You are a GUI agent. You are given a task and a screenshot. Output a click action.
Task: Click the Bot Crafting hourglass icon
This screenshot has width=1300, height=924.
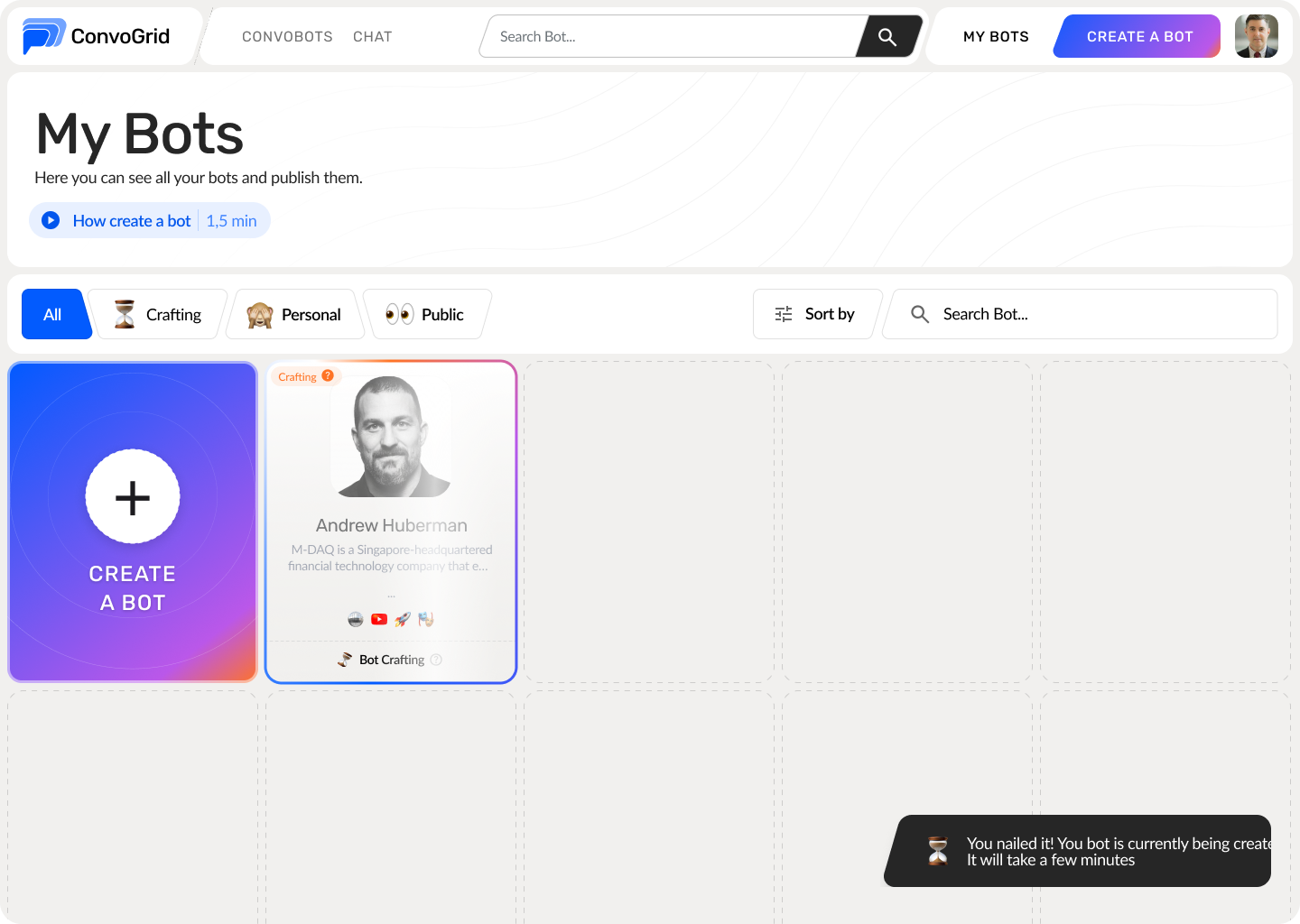pos(345,660)
